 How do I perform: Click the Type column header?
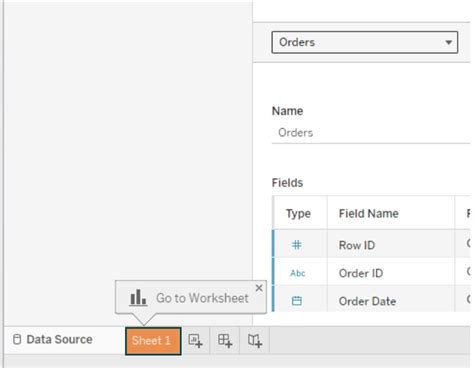[x=298, y=213]
